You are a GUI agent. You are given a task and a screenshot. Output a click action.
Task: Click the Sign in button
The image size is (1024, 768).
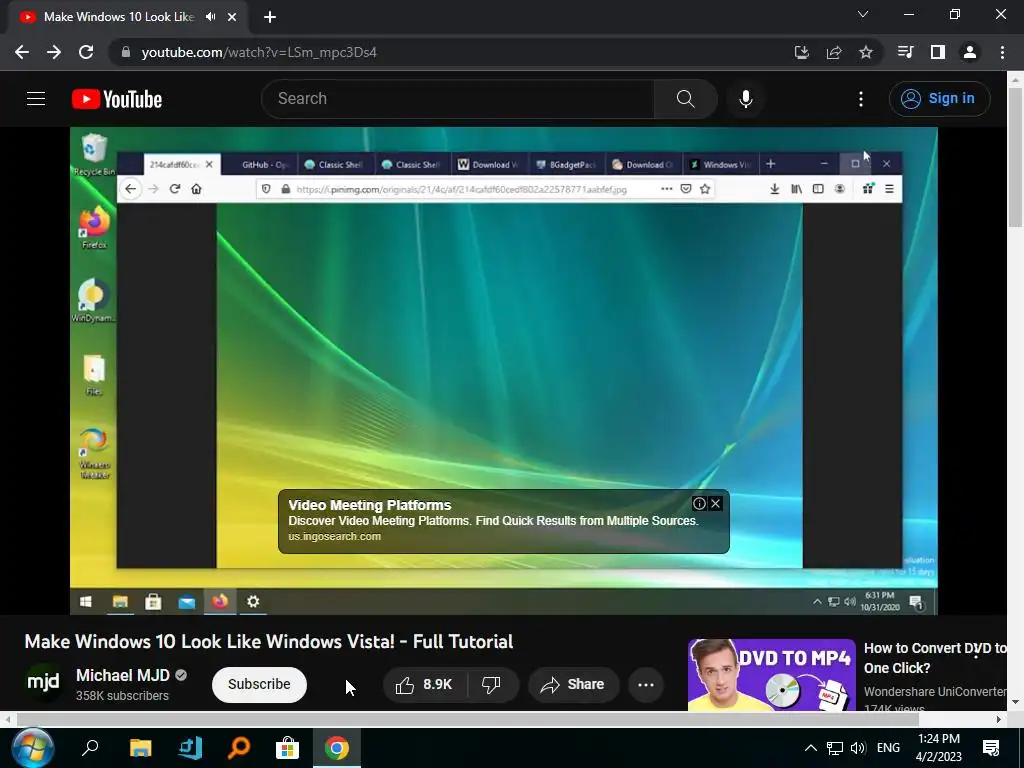pyautogui.click(x=939, y=99)
